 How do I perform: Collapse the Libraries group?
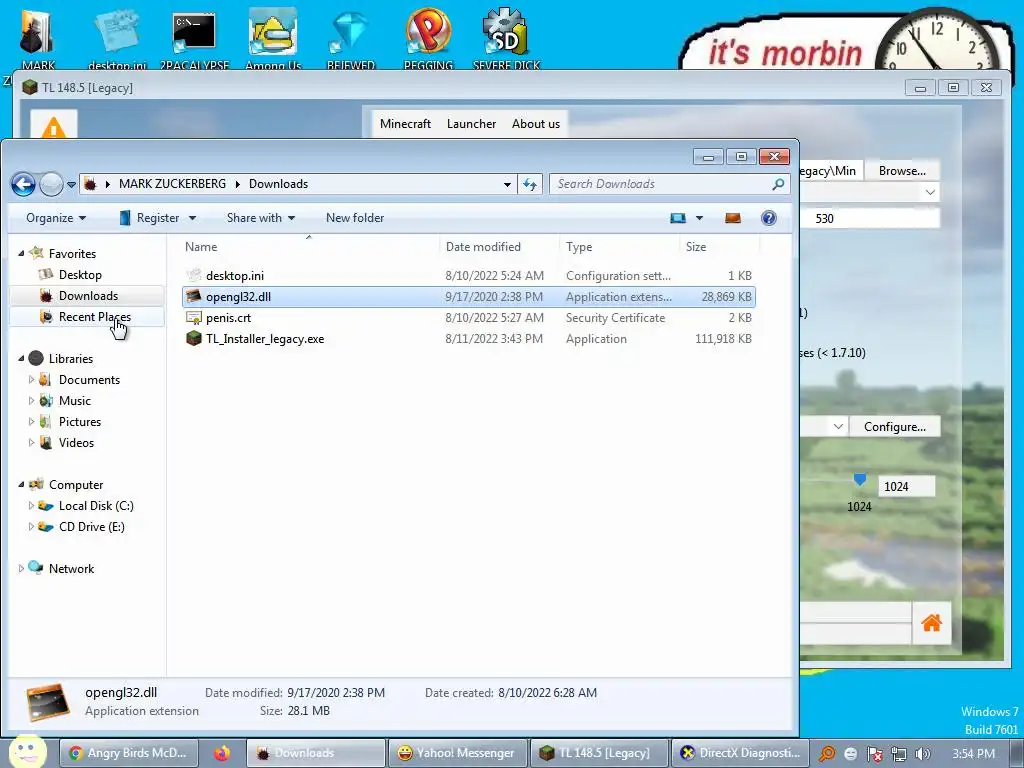(x=21, y=359)
